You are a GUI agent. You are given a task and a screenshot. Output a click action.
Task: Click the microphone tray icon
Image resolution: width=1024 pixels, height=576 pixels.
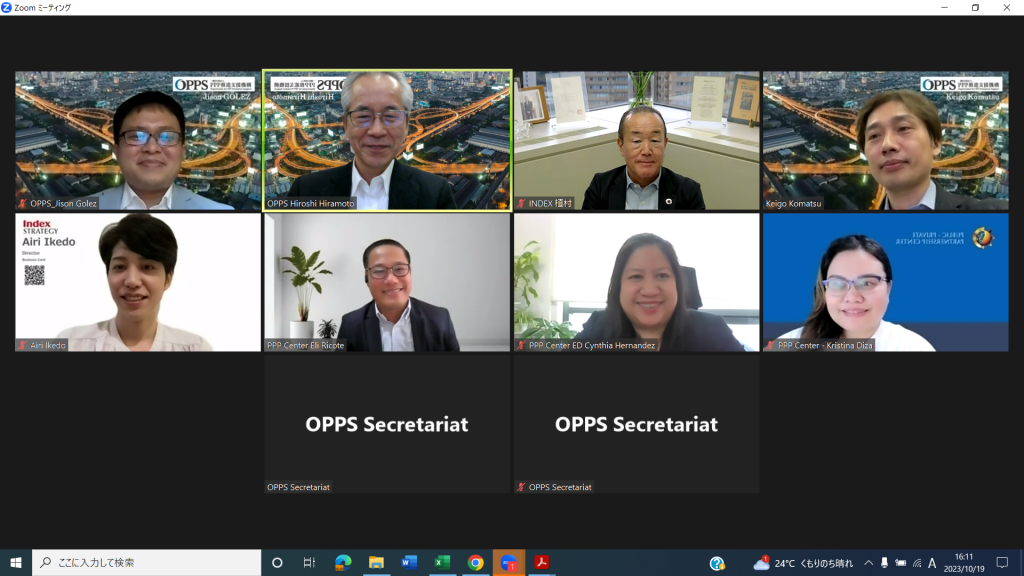click(884, 563)
